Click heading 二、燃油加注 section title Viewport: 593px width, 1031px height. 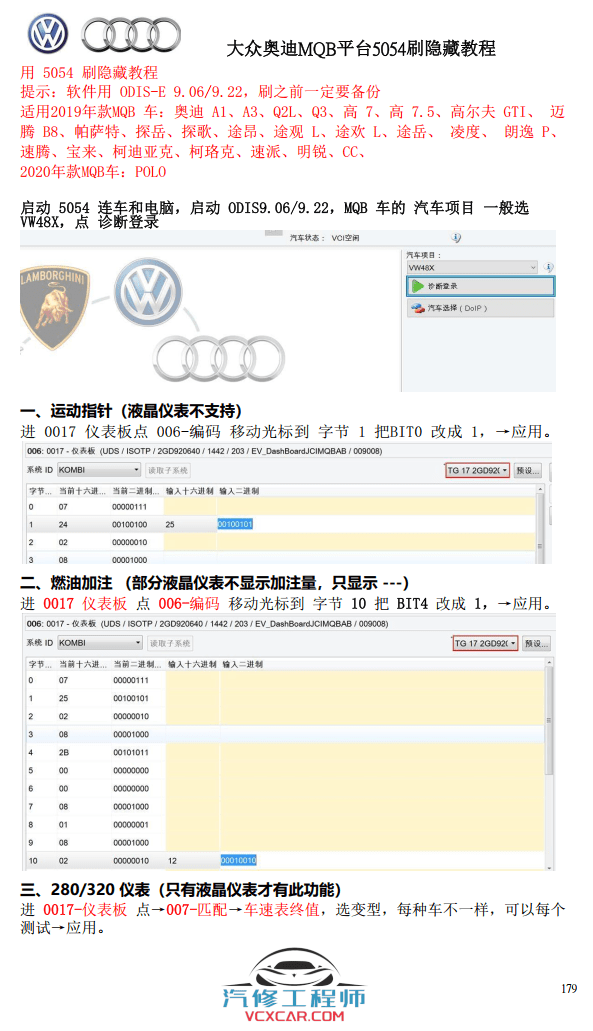[214, 583]
